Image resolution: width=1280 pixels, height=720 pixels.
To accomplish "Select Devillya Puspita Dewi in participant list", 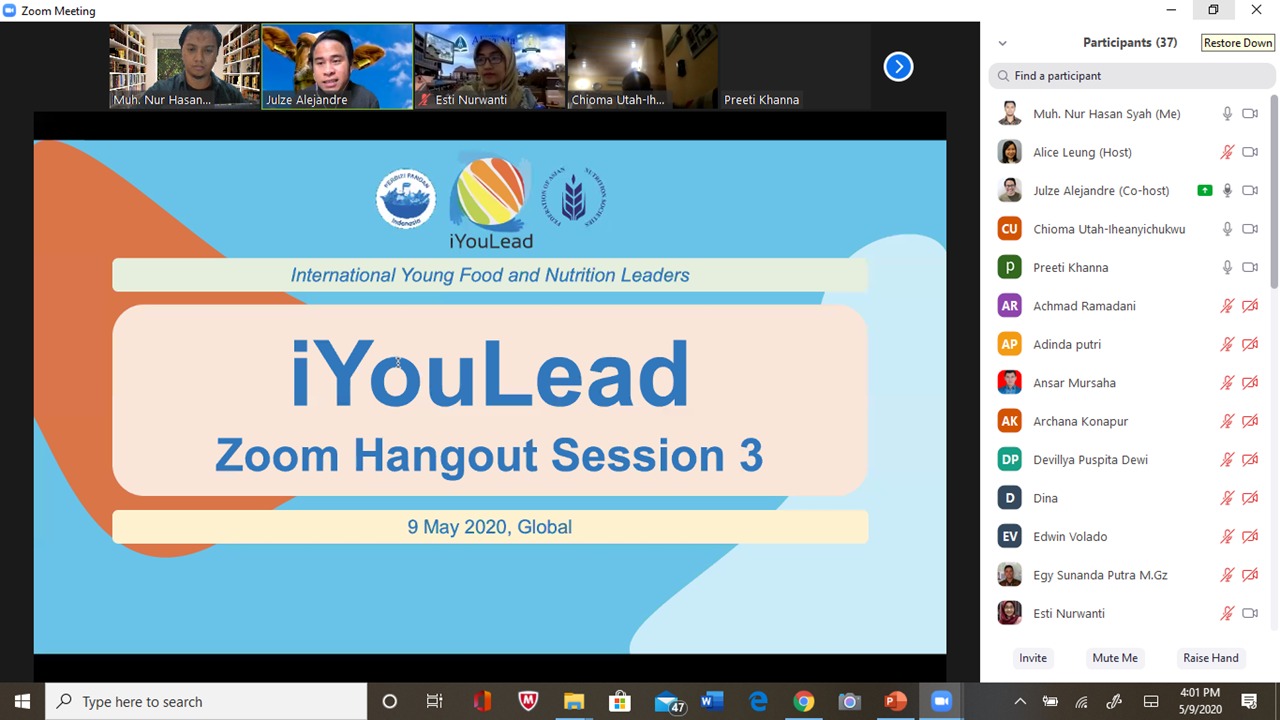I will pyautogui.click(x=1090, y=460).
